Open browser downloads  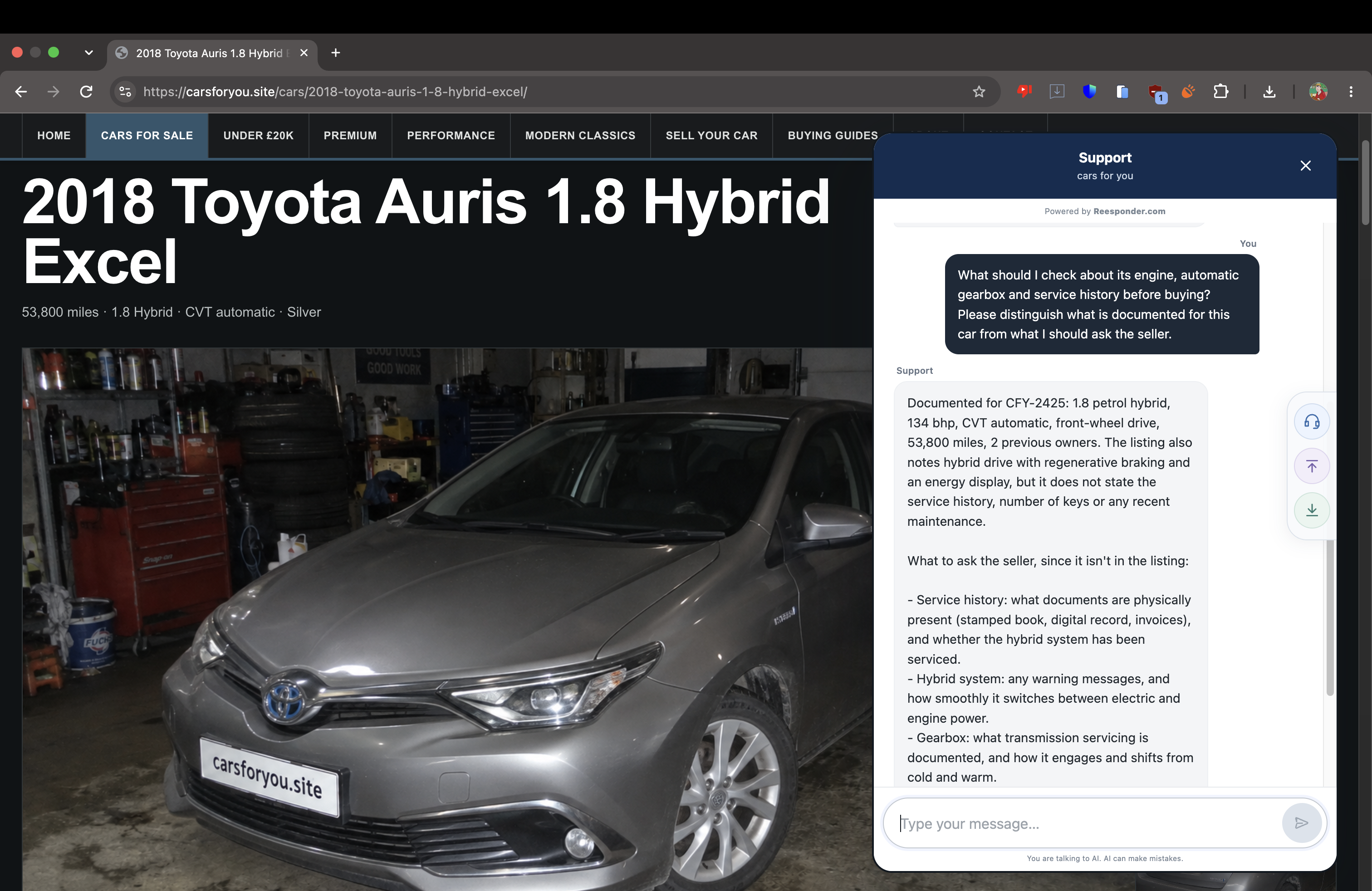[1269, 92]
